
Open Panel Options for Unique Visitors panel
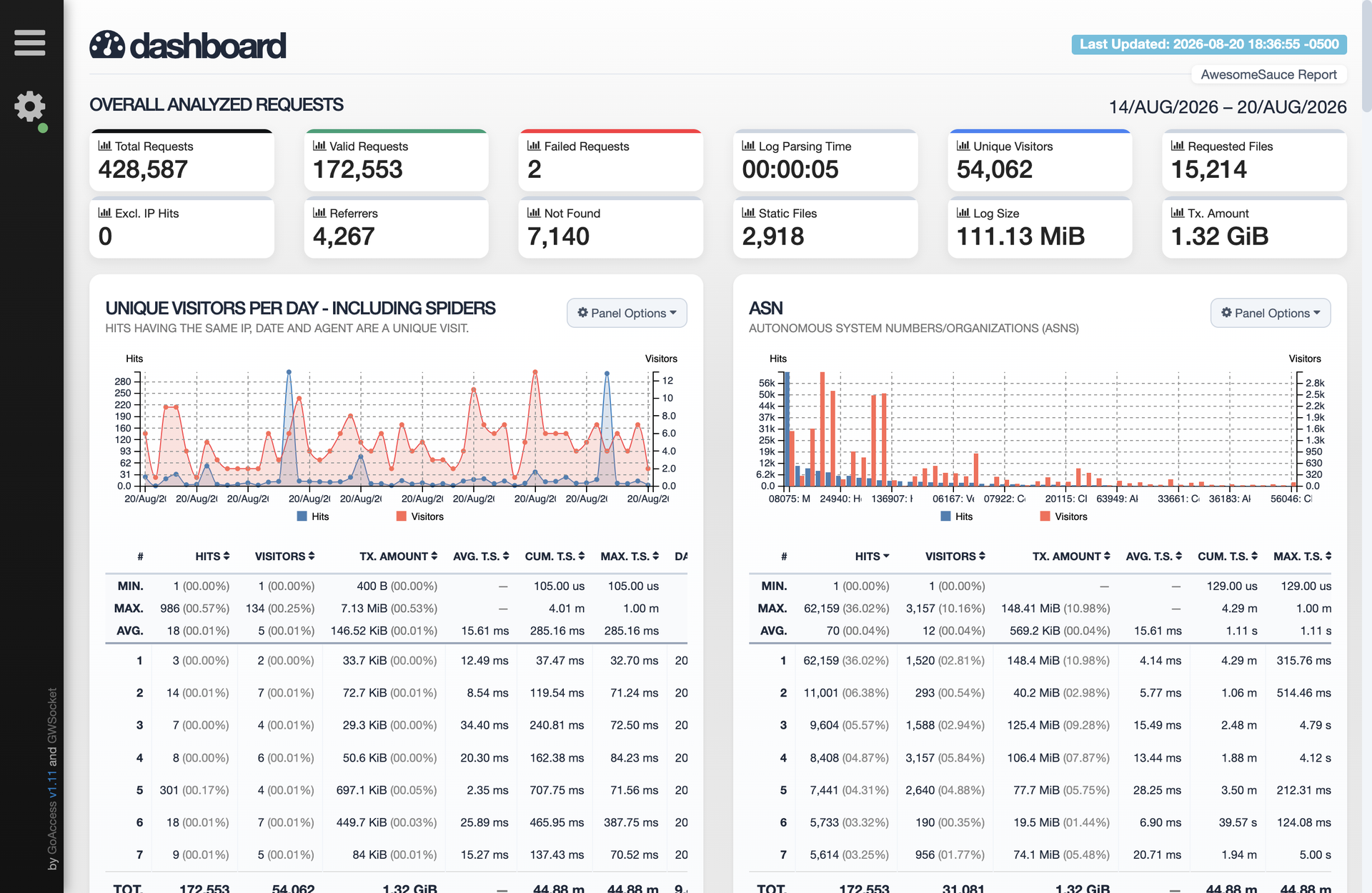point(627,313)
